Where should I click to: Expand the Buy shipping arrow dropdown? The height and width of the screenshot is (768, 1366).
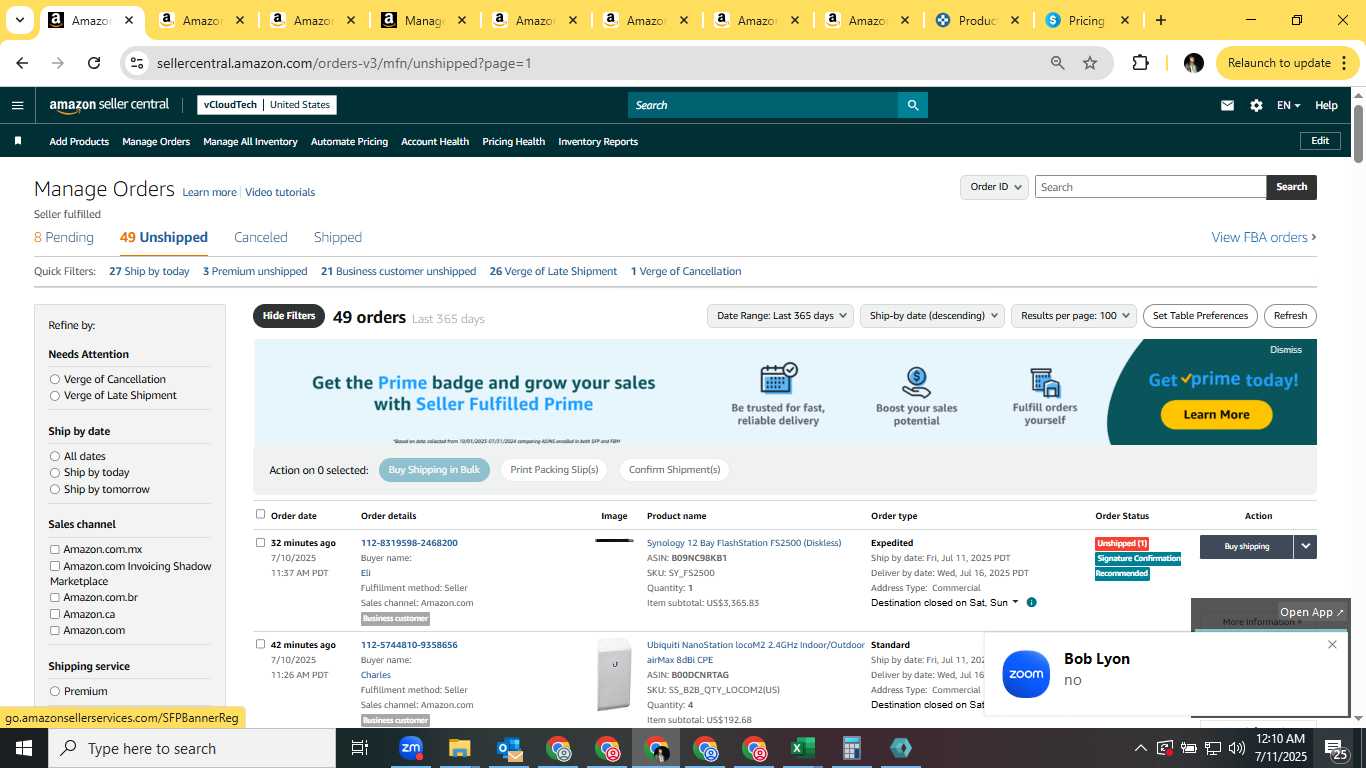[1305, 547]
